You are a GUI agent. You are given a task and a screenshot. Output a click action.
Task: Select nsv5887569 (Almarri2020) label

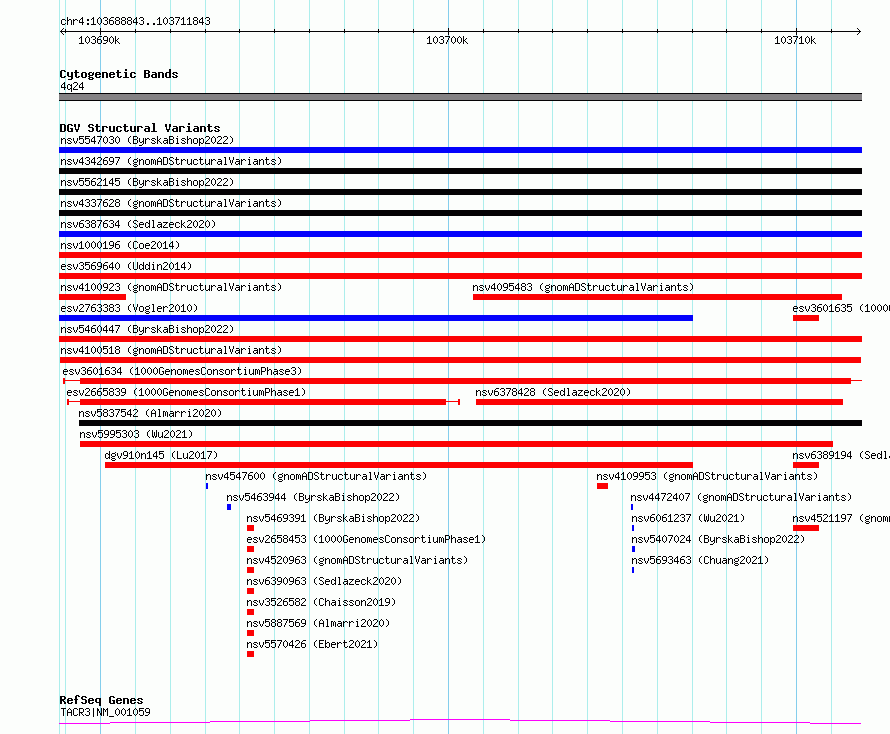pos(318,623)
